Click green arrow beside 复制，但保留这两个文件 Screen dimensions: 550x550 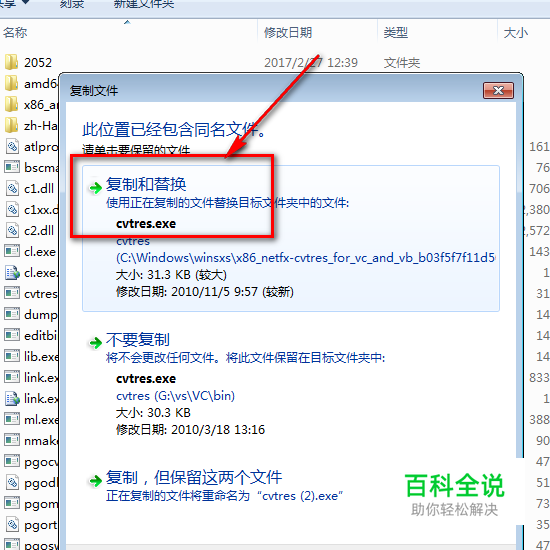pyautogui.click(x=95, y=480)
